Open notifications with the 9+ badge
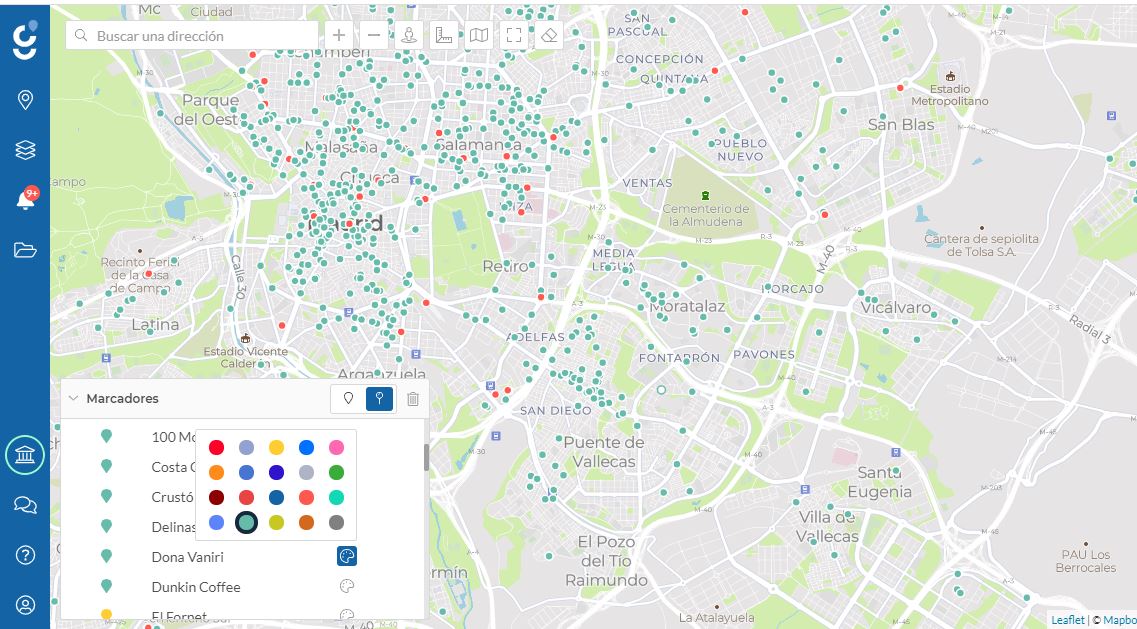This screenshot has height=629, width=1137. coord(25,199)
